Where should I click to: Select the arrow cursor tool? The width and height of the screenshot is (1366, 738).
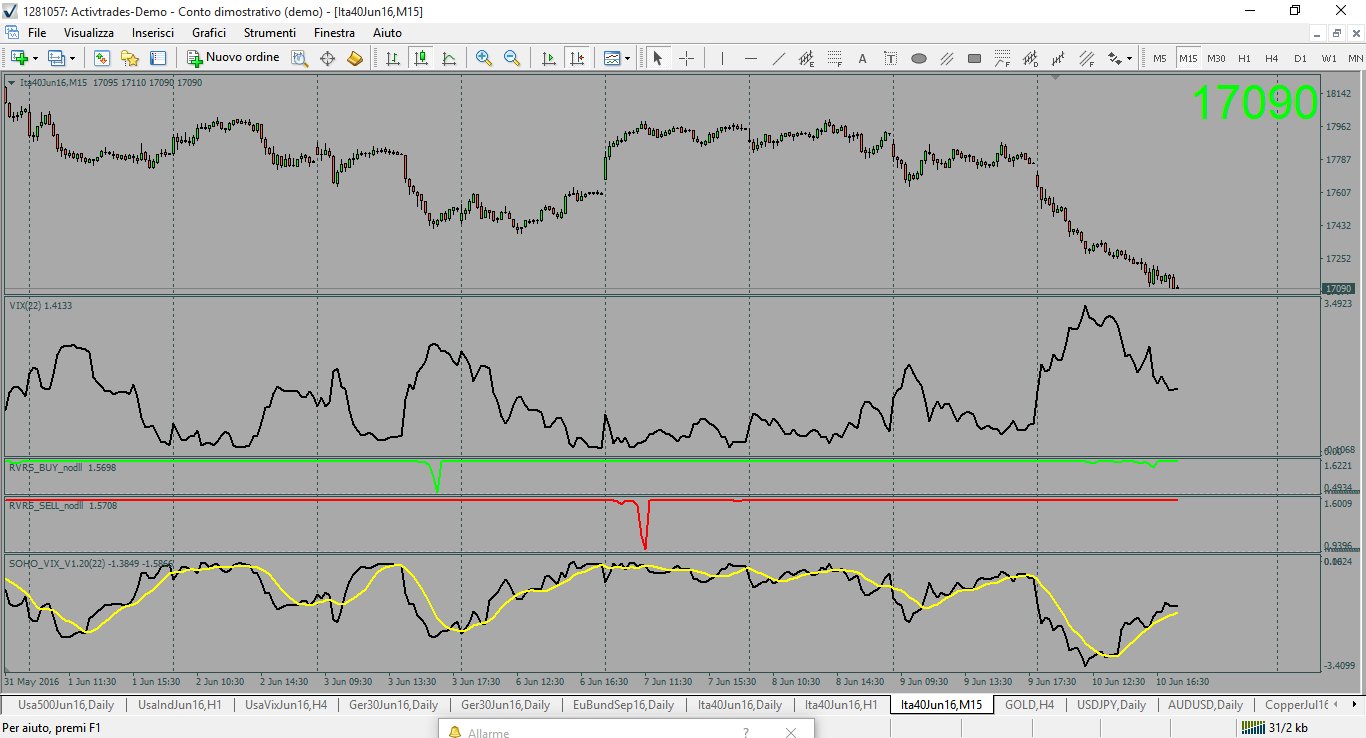(x=658, y=58)
